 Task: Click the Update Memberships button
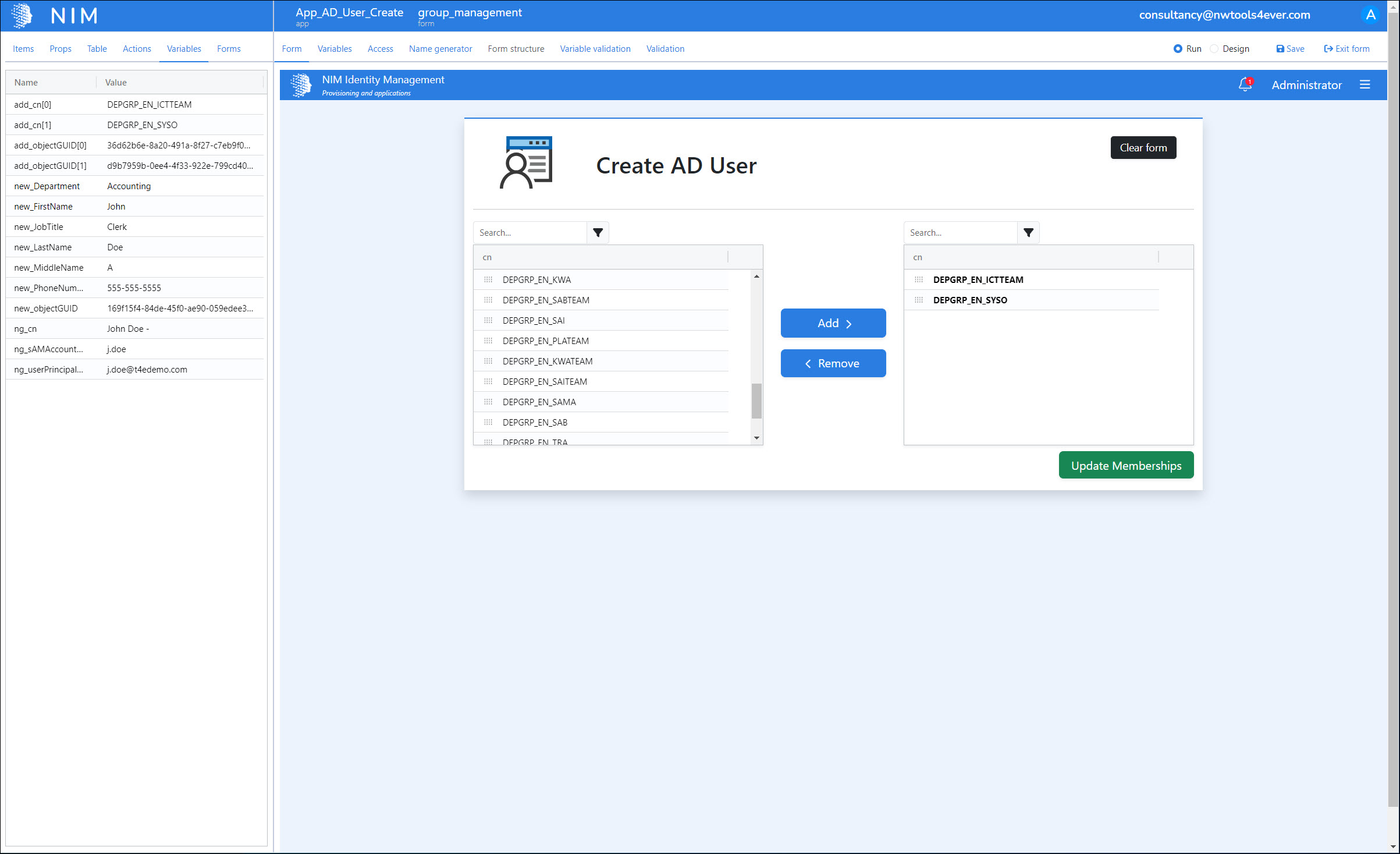pyautogui.click(x=1125, y=466)
